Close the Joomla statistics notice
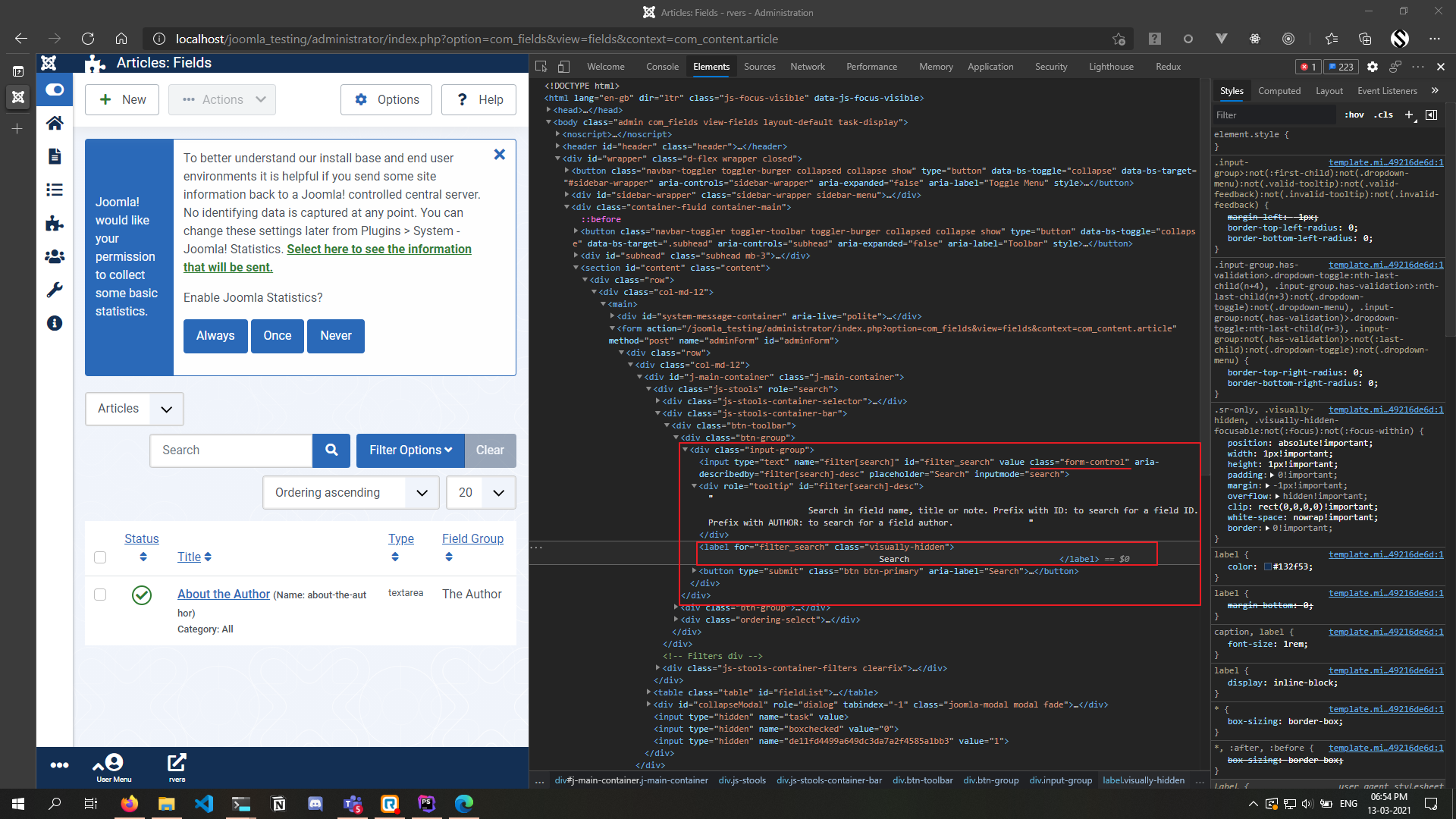Viewport: 1456px width, 819px height. [500, 154]
